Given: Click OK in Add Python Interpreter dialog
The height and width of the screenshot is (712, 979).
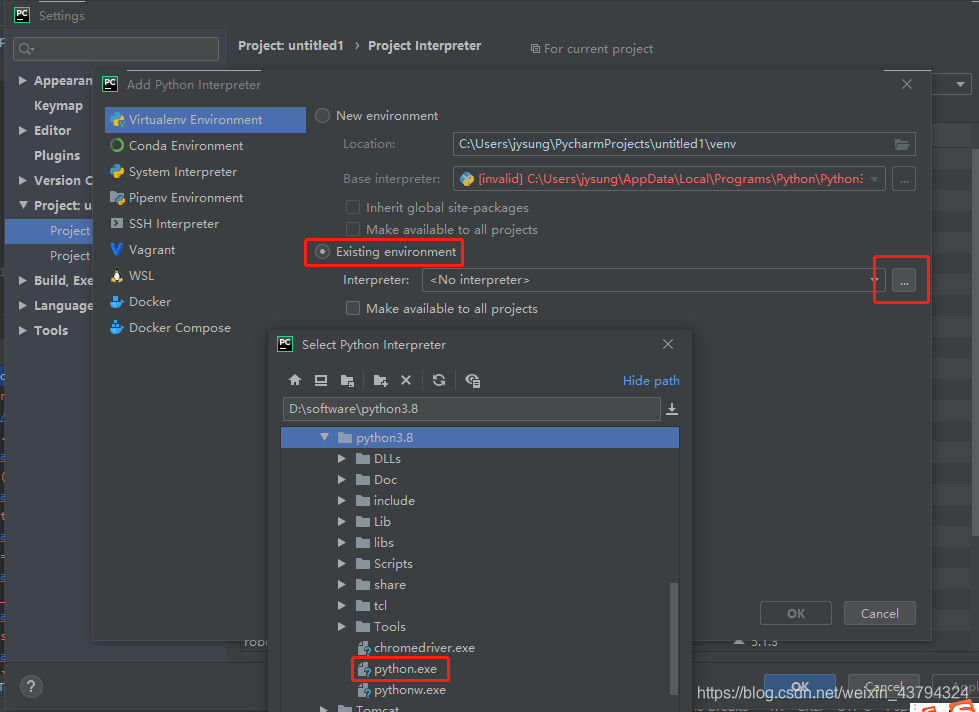Looking at the screenshot, I should pyautogui.click(x=795, y=613).
